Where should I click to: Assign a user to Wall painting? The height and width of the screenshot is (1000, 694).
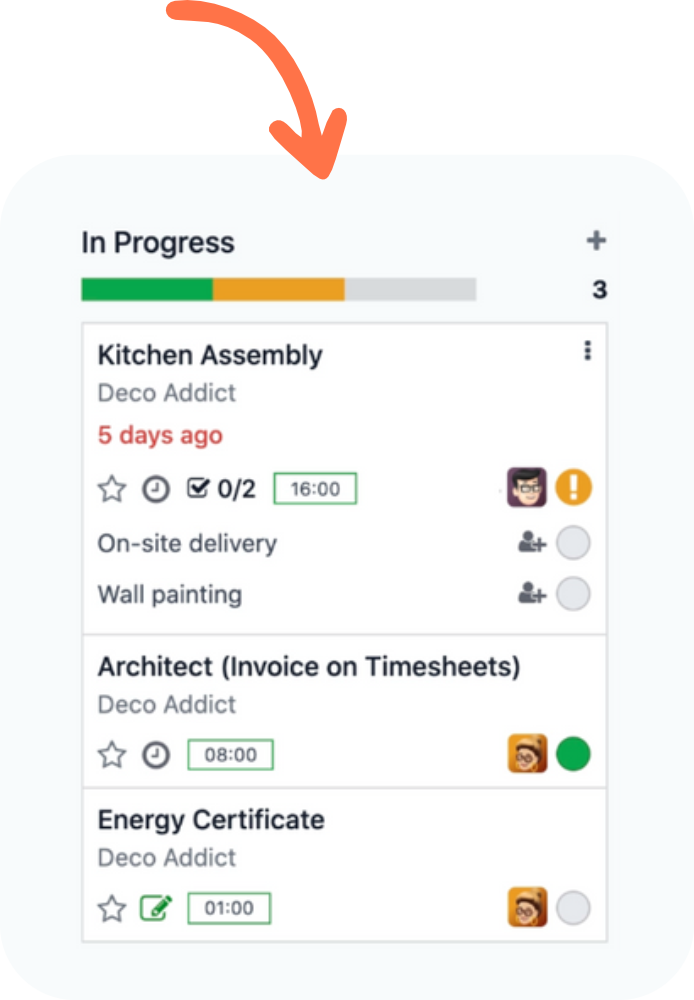pos(532,594)
